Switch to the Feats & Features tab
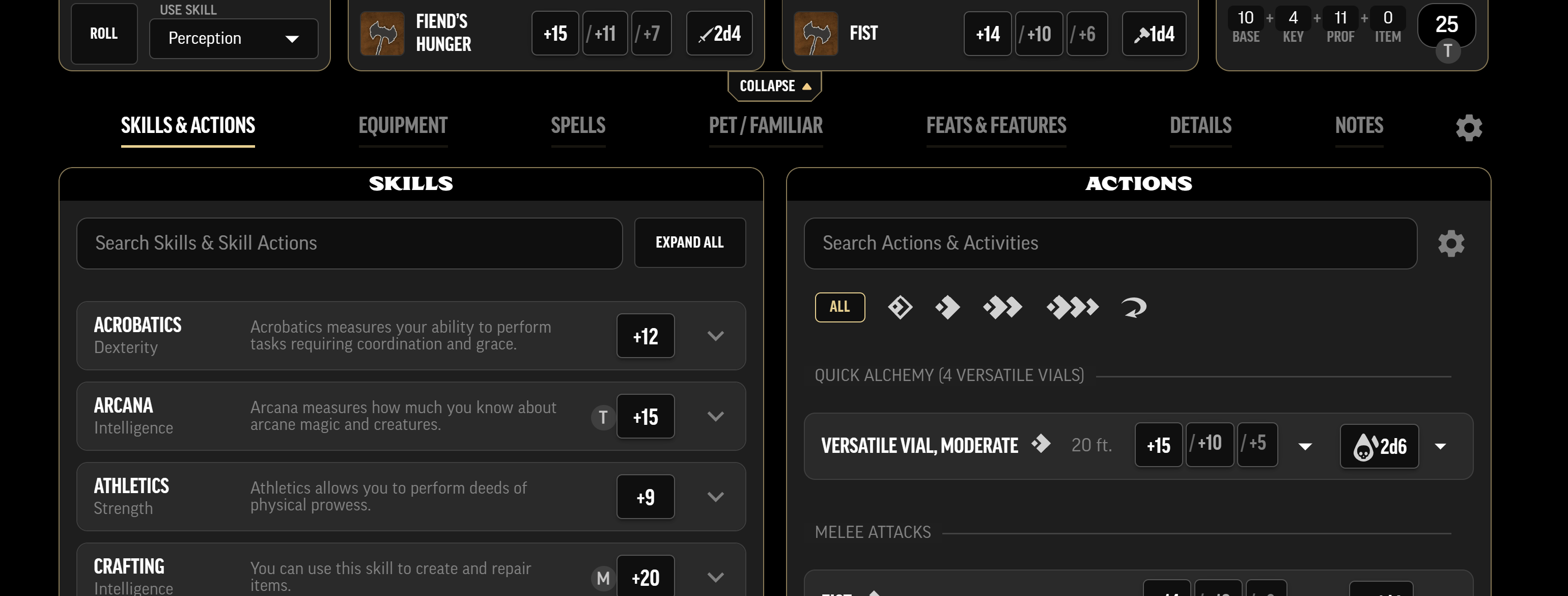Image resolution: width=1568 pixels, height=596 pixels. 996,126
